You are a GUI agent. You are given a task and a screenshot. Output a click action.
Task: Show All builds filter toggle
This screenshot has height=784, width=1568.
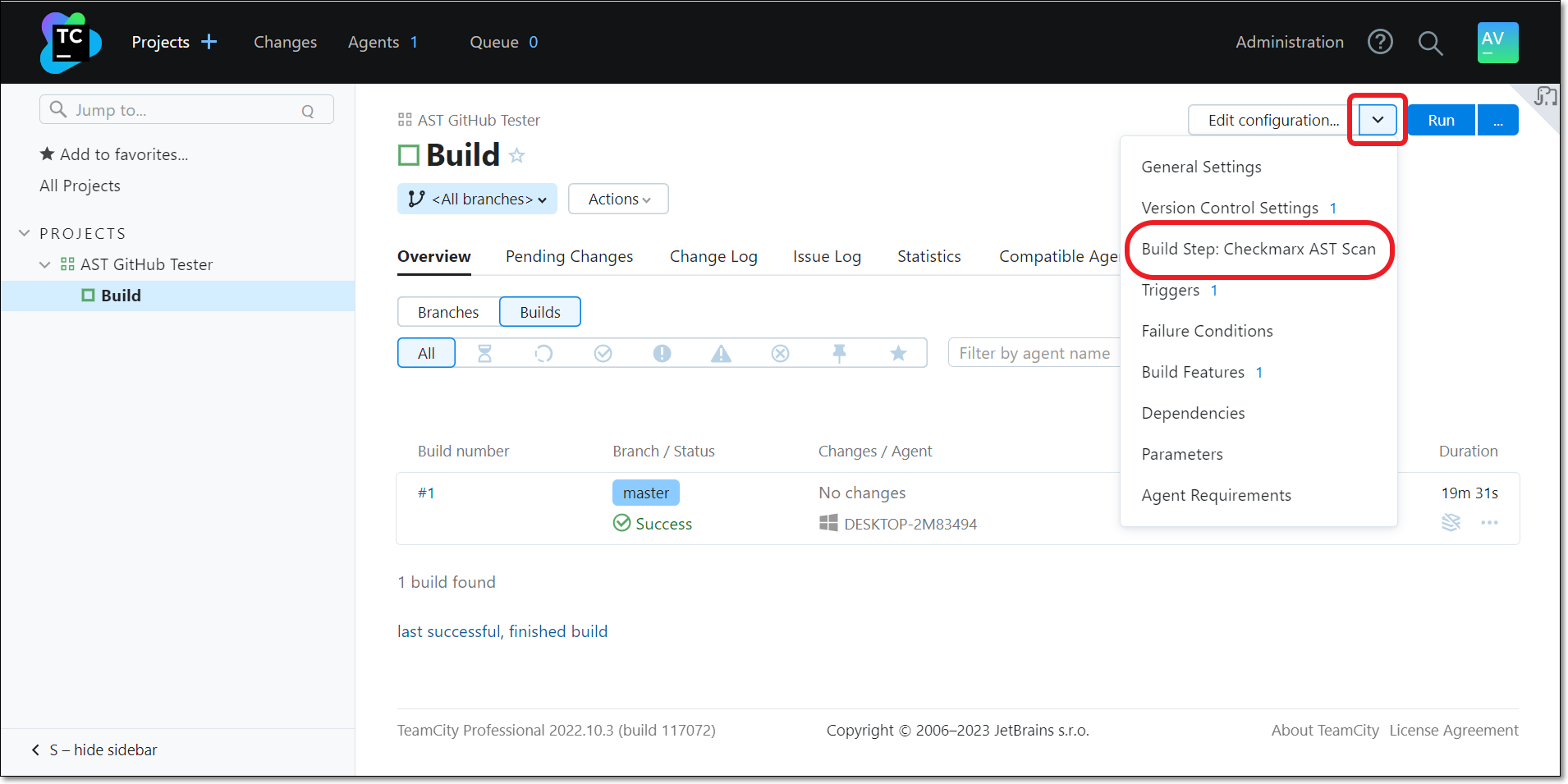[426, 353]
